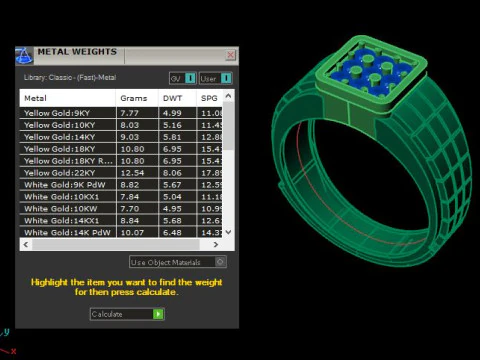Click the 7.77 grams value
Image resolution: width=480 pixels, height=360 pixels.
129,113
